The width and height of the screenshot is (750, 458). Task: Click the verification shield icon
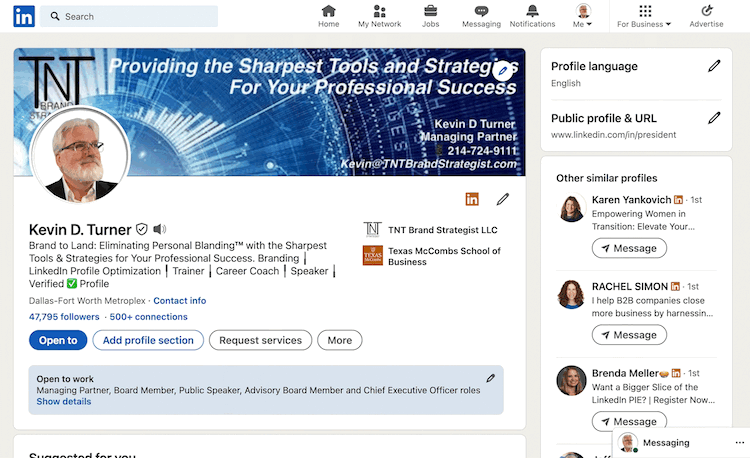(142, 229)
